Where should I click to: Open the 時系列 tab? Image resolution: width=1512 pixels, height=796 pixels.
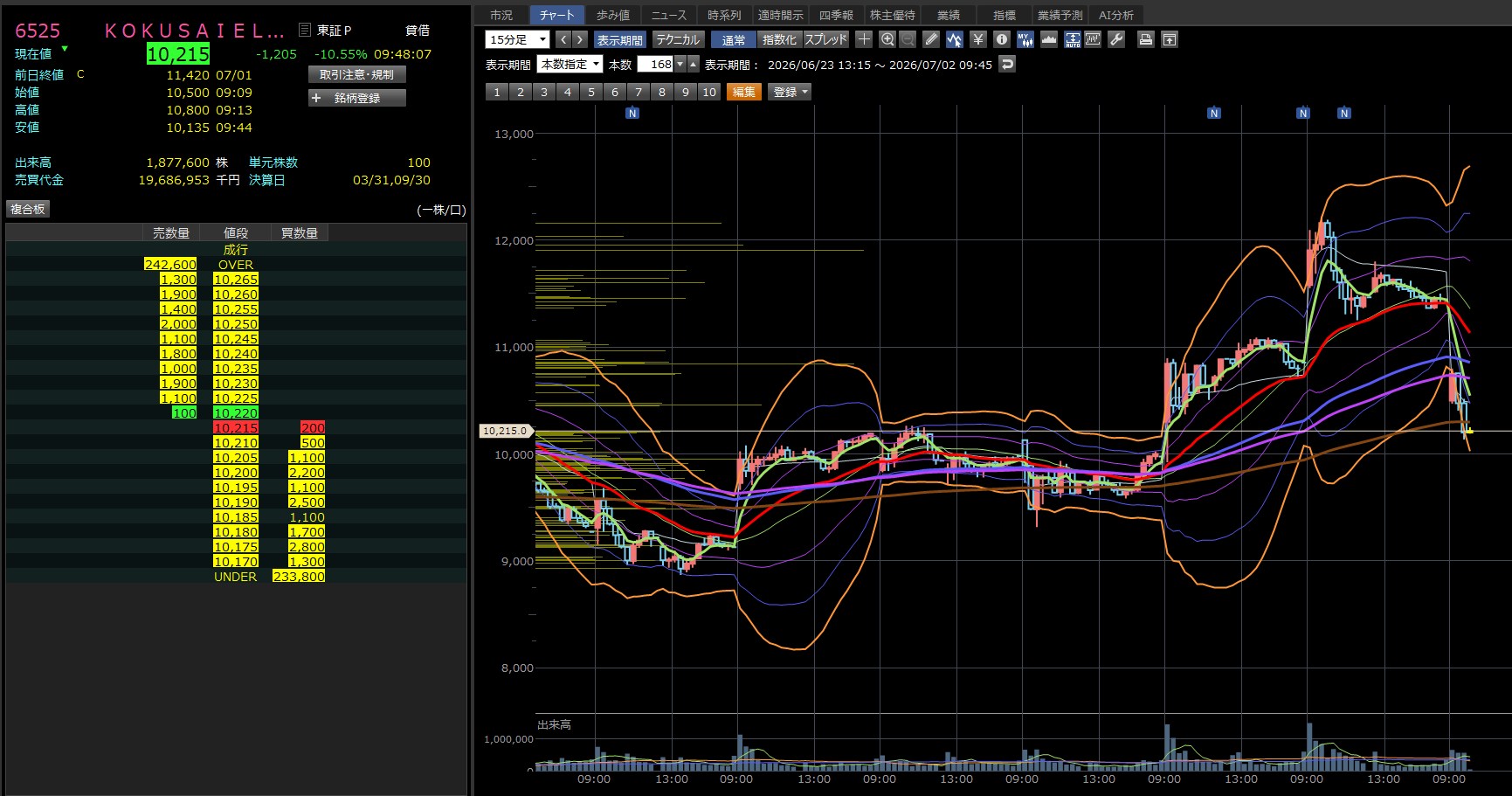click(724, 15)
